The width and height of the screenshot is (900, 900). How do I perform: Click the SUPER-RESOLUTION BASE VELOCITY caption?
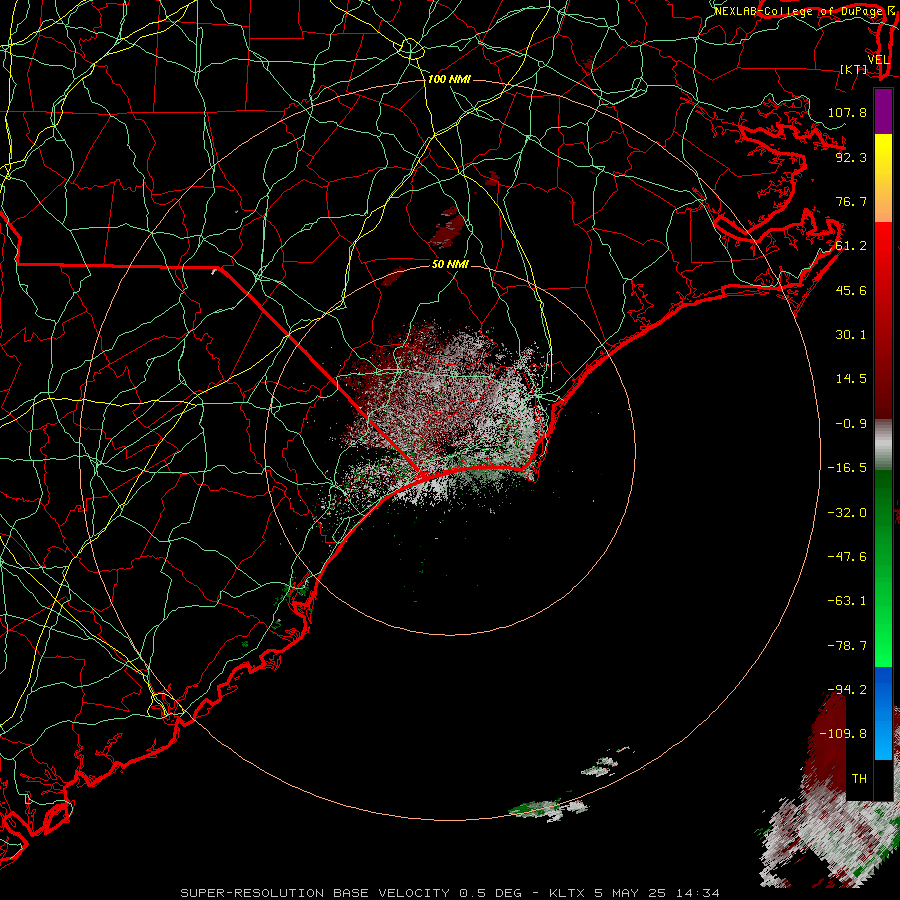(449, 893)
